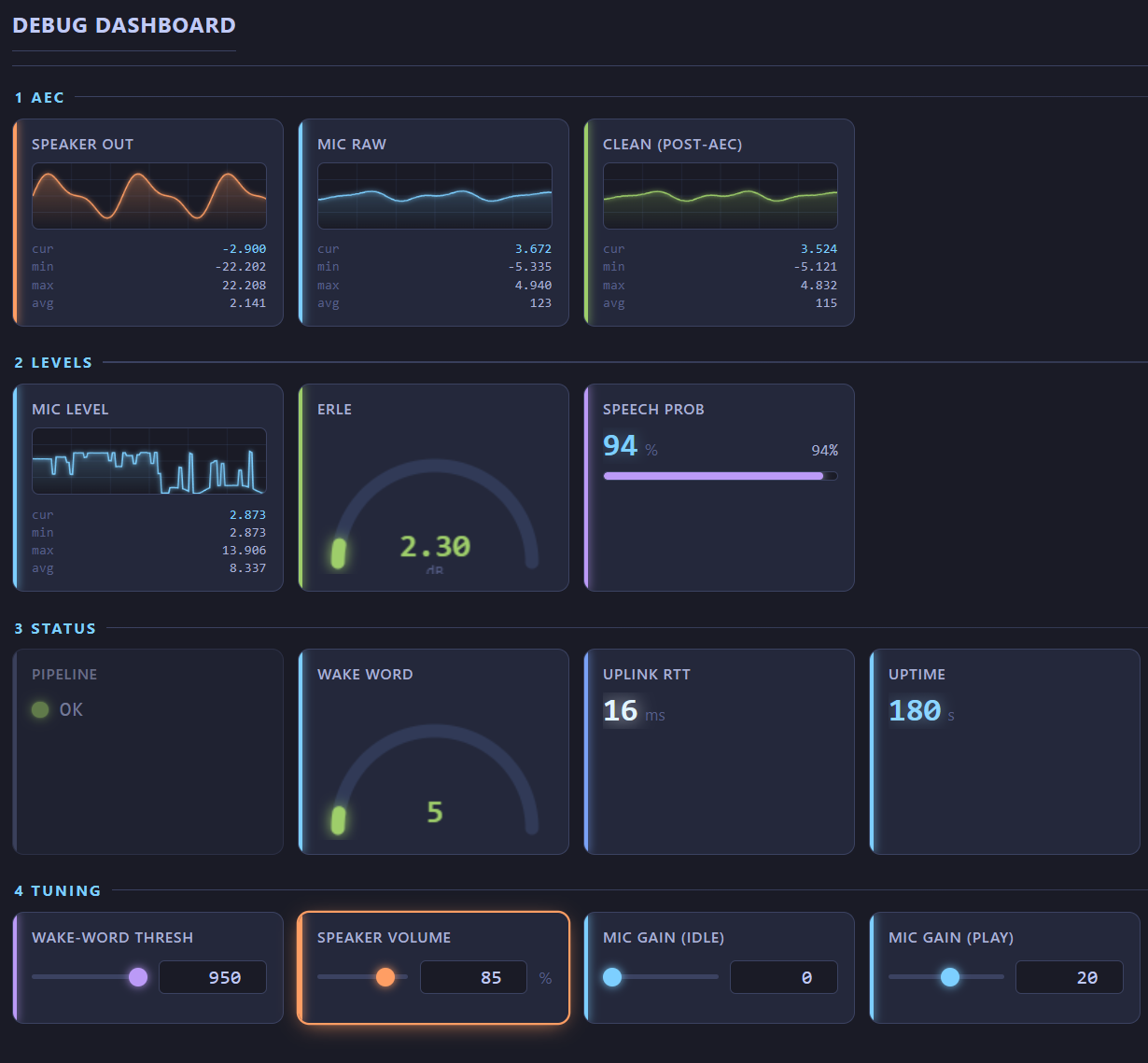
Task: Click the section header 3 STATUS
Action: [x=55, y=628]
